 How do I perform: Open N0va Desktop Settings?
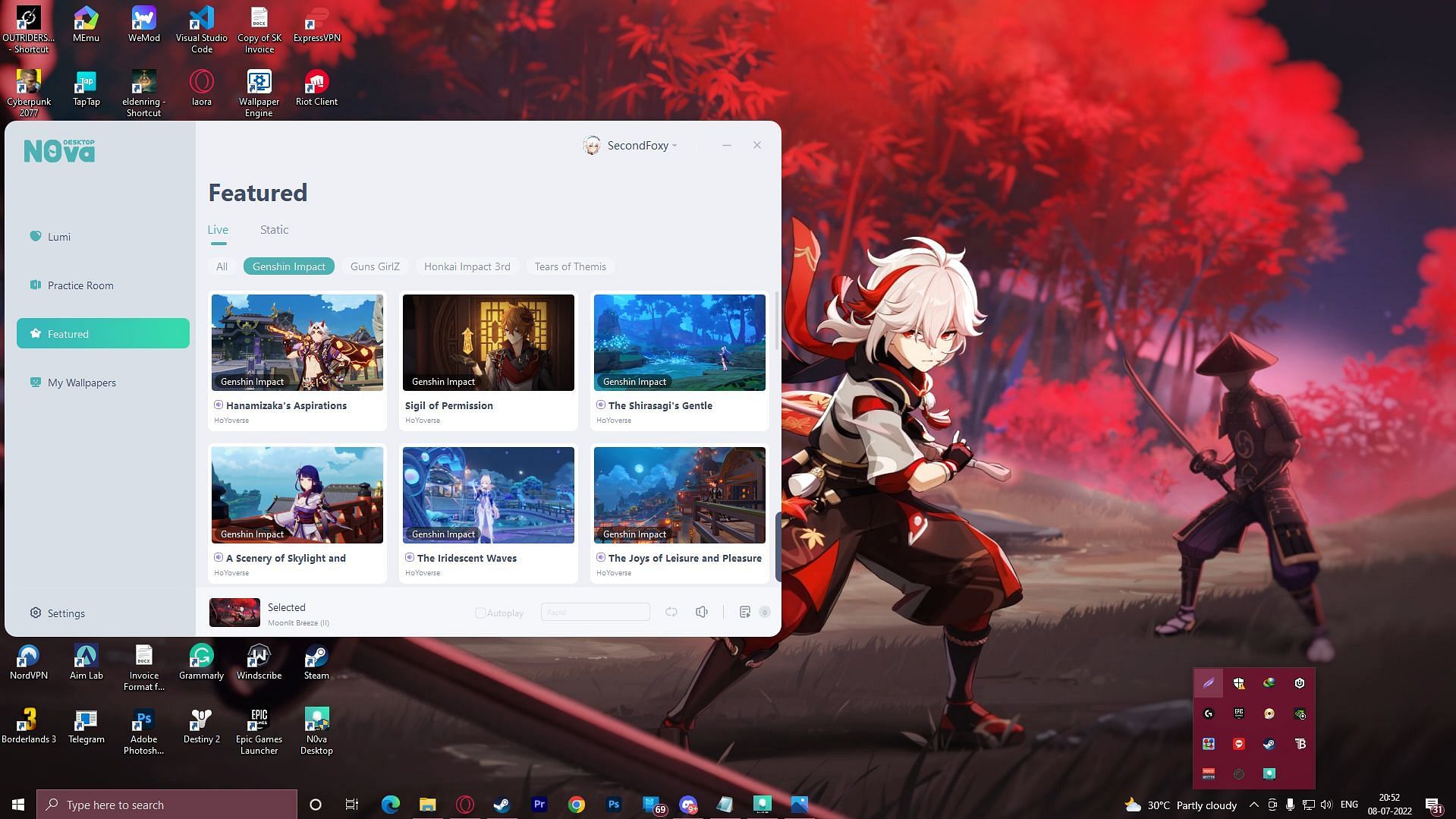point(58,613)
